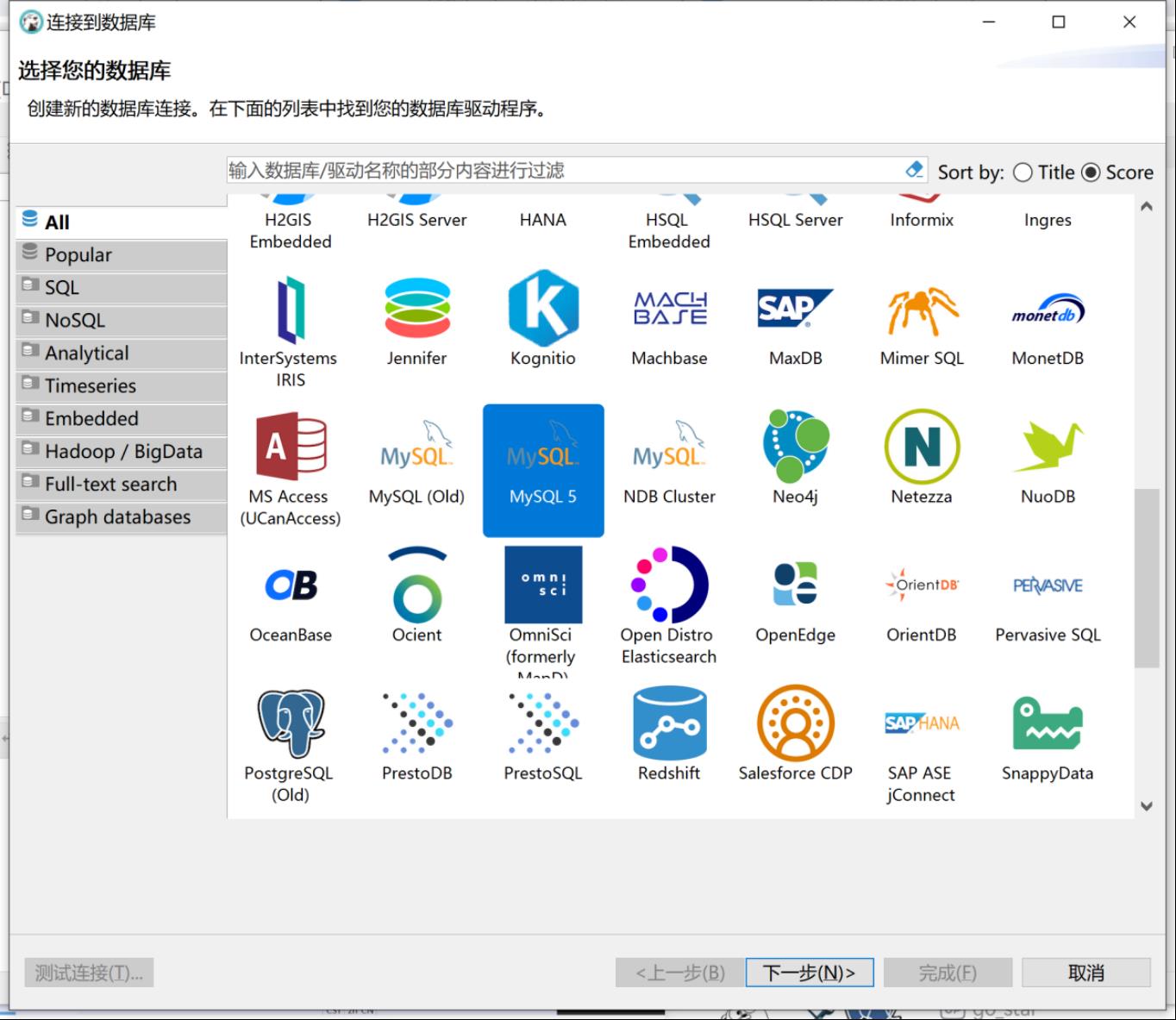Pick the OmniSci driver icon
Viewport: 1176px width, 1020px height.
pos(543,585)
